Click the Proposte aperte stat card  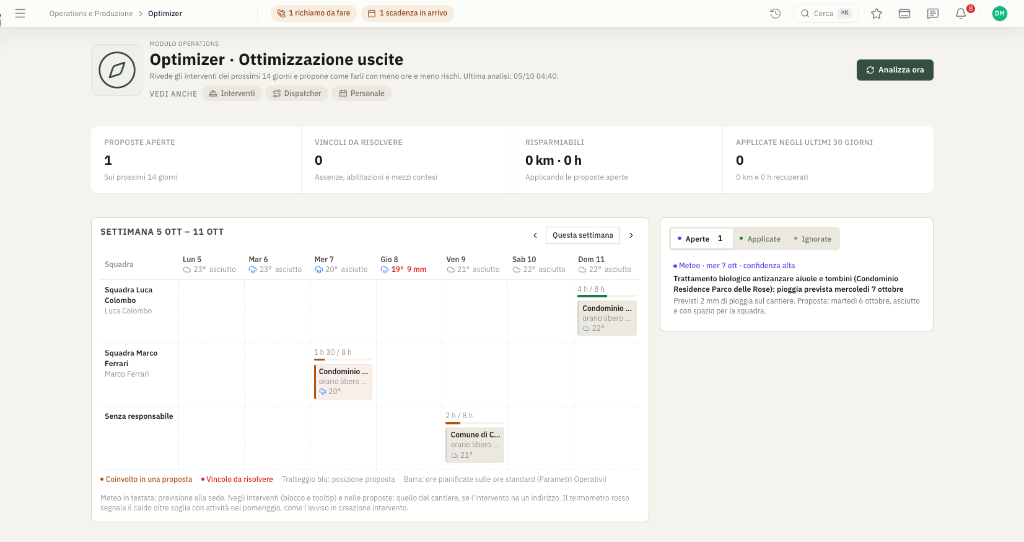[x=196, y=160]
